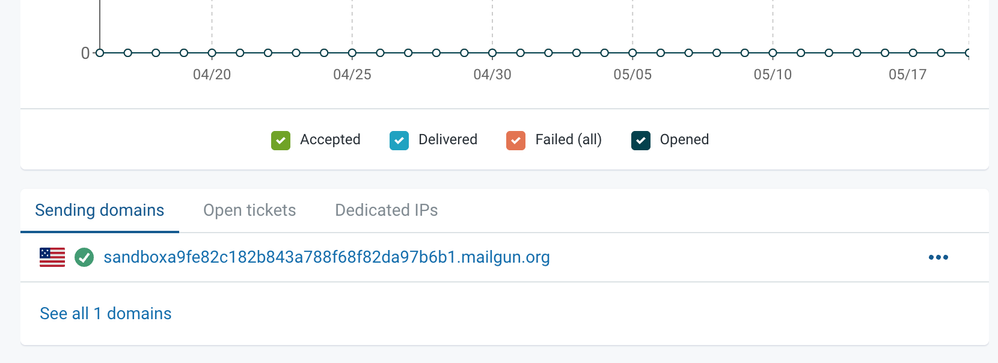Screen dimensions: 998x363
Task: Click See all 1 domains link
Action: 106,313
